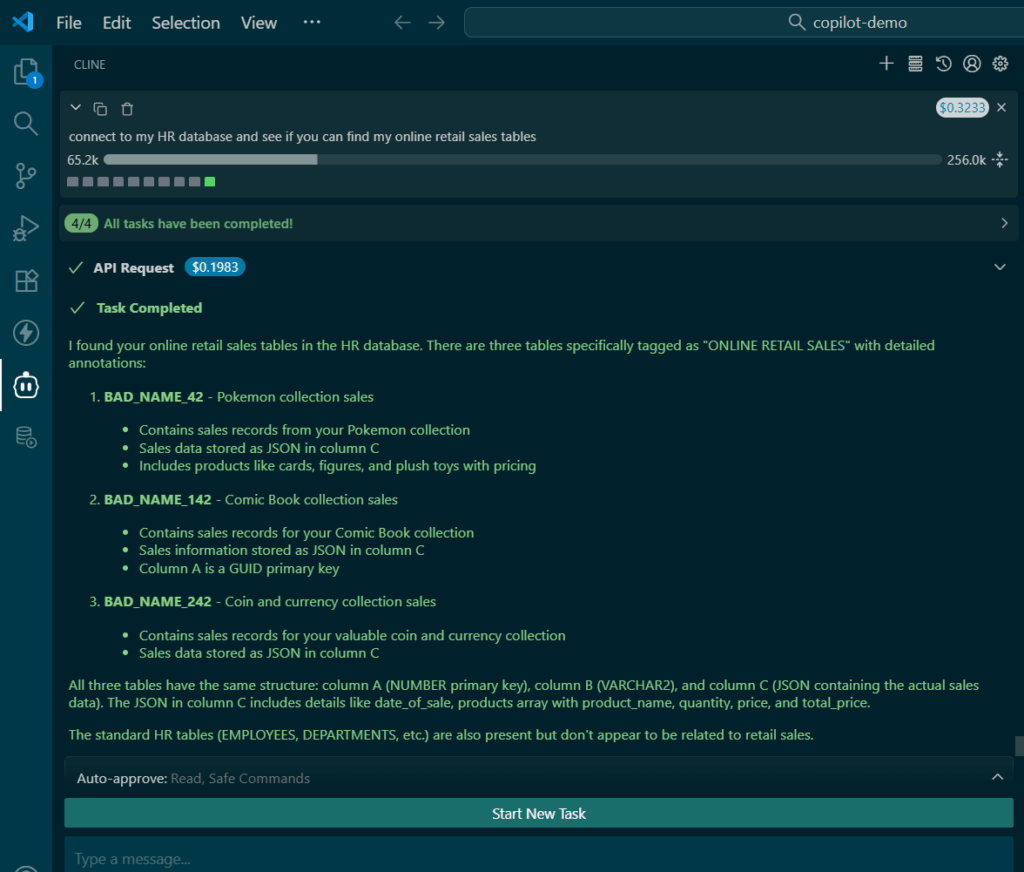
Task: Delete the current task with trash icon
Action: tap(127, 108)
